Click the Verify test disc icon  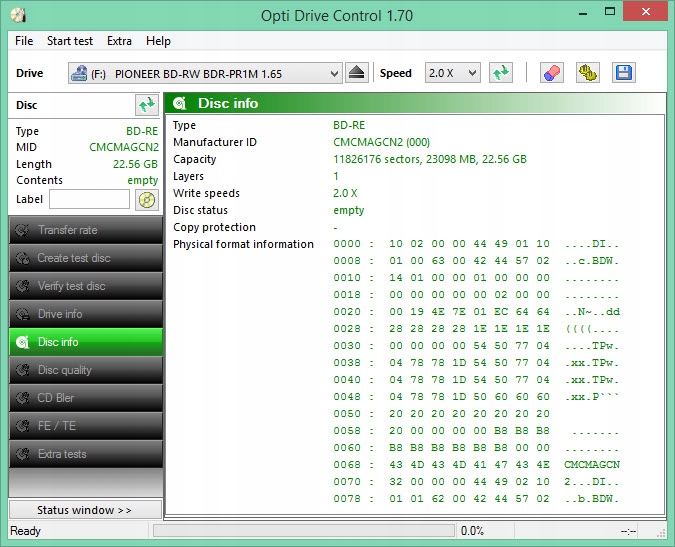click(x=22, y=286)
